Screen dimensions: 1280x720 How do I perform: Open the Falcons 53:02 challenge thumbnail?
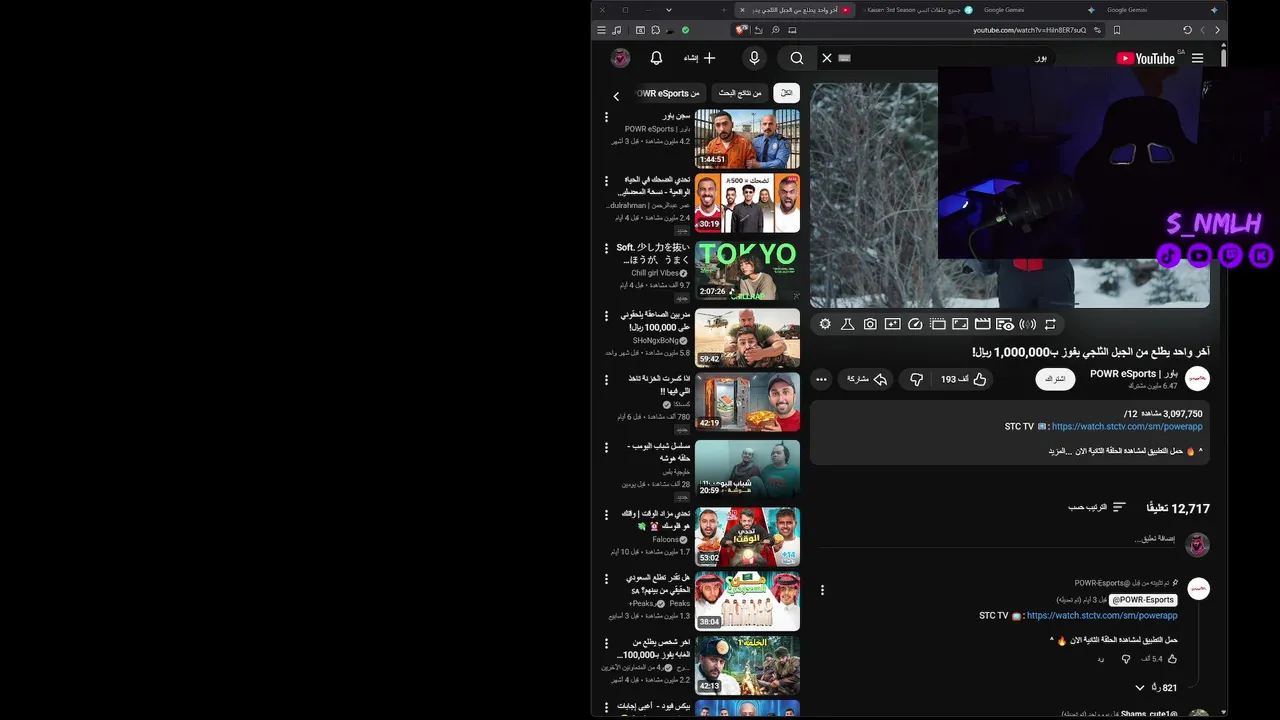point(747,537)
